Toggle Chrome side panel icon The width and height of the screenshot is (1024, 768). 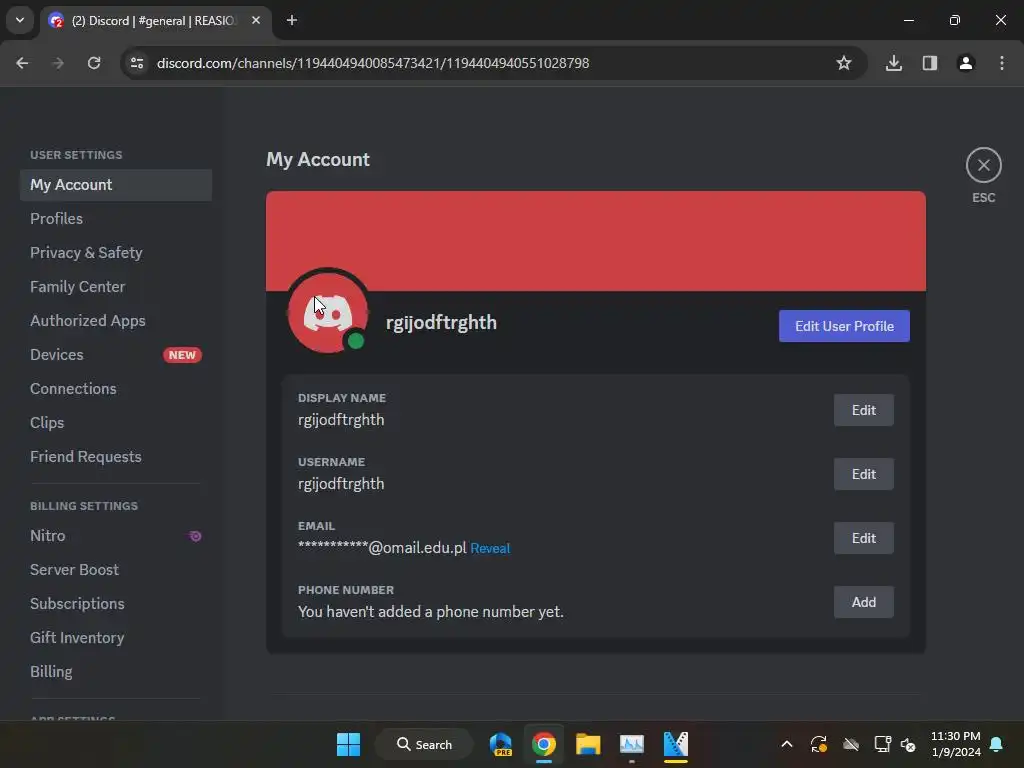[x=930, y=63]
